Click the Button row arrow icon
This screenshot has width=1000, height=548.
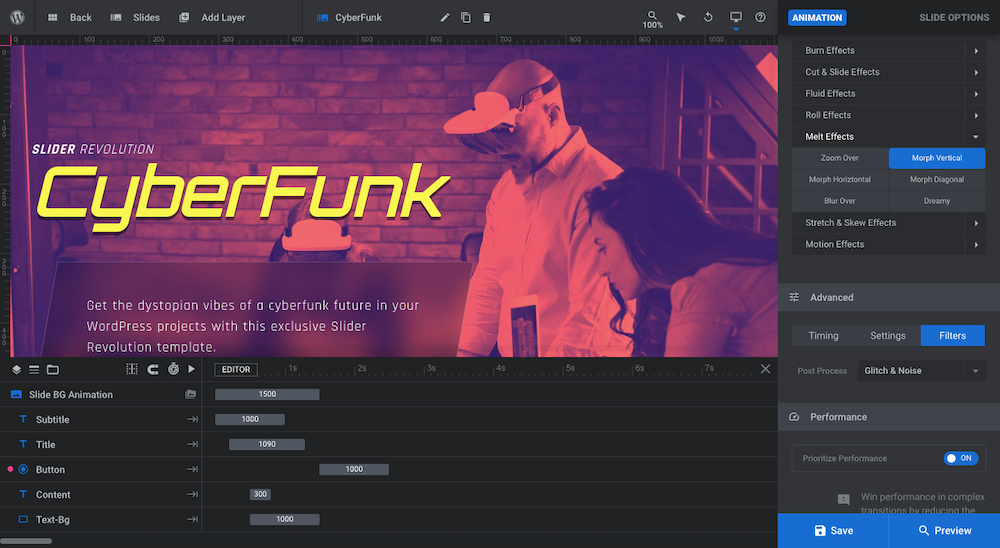click(x=192, y=470)
